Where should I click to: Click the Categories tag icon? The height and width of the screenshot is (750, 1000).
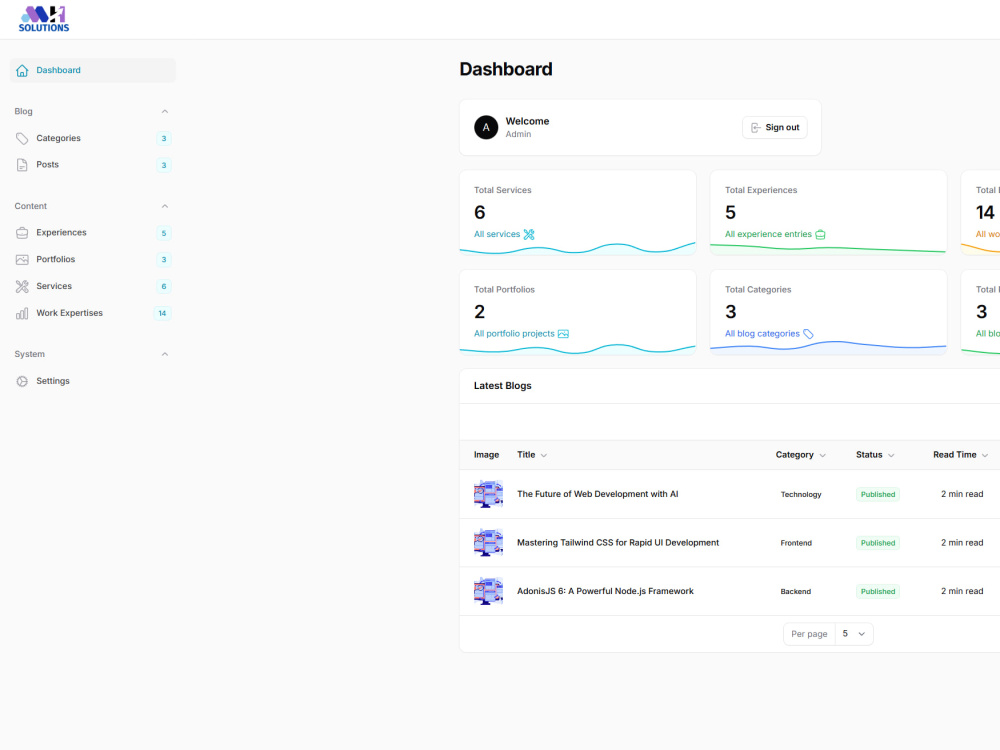tap(22, 138)
